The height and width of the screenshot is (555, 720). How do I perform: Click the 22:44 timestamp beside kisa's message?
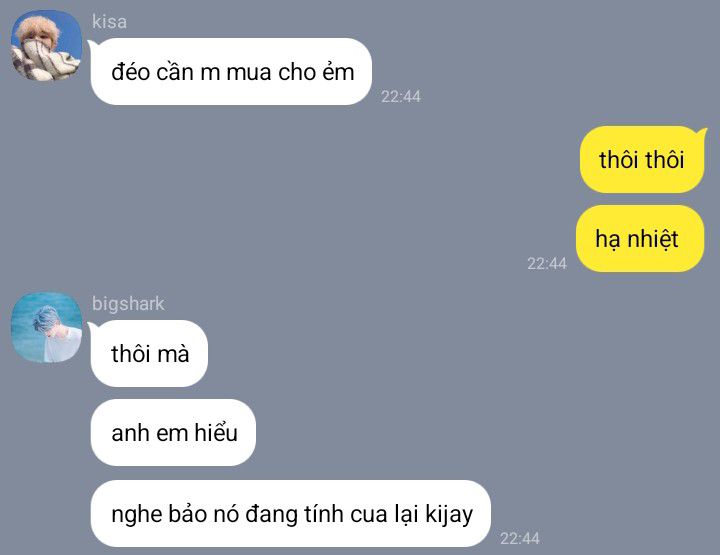(x=401, y=96)
